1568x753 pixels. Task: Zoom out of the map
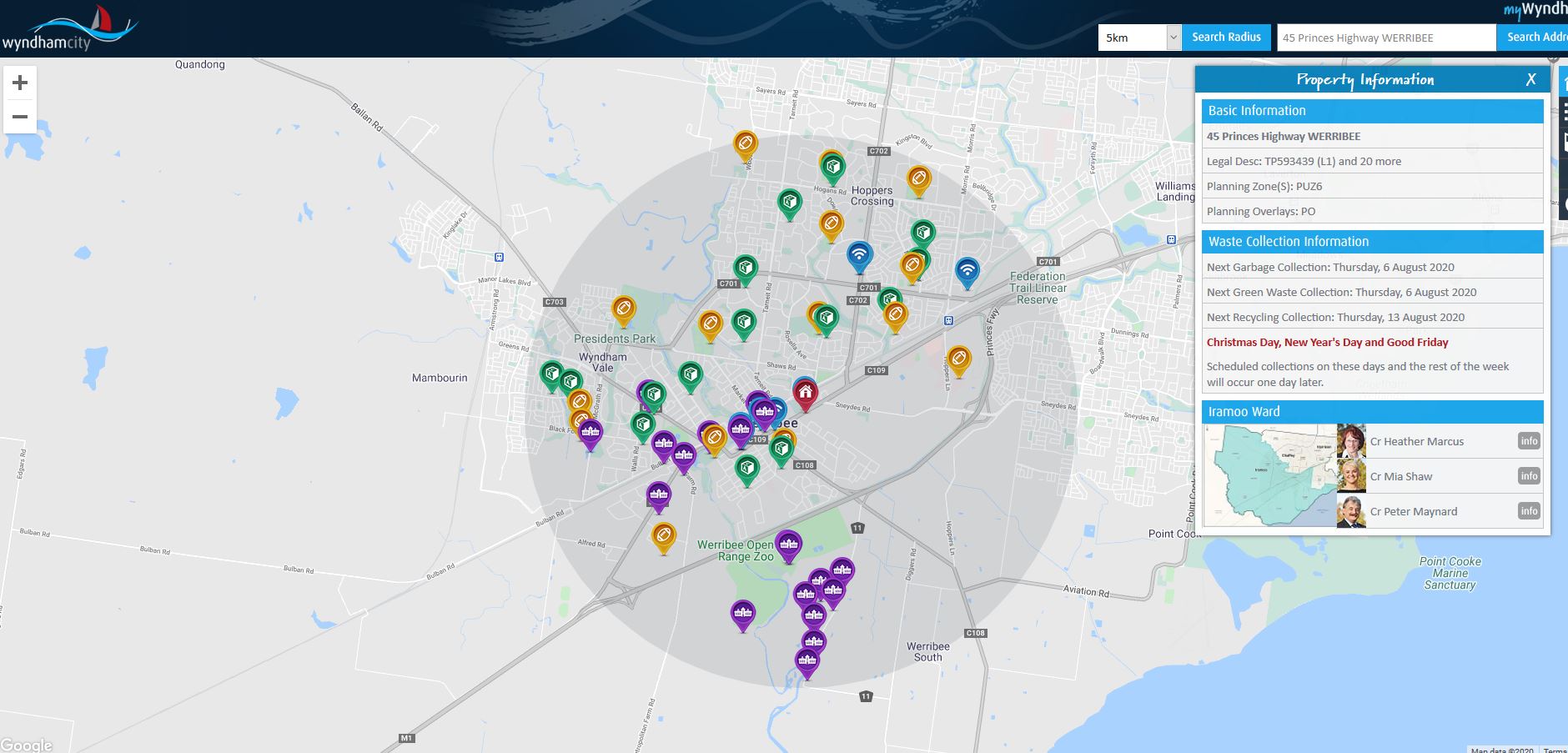click(x=20, y=117)
